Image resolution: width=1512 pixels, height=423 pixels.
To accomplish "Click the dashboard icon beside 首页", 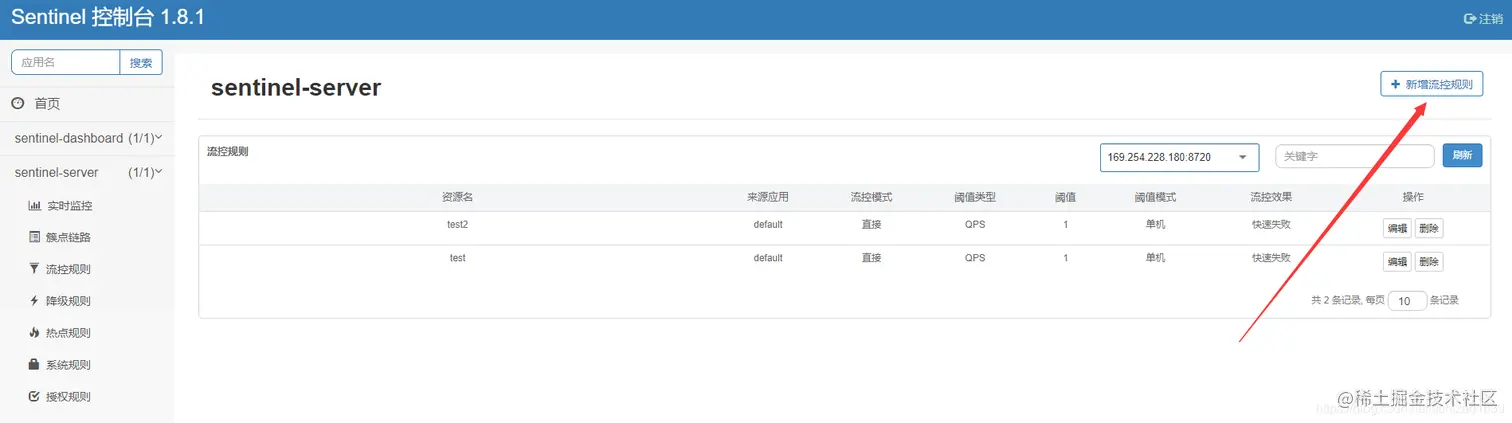I will pyautogui.click(x=17, y=103).
